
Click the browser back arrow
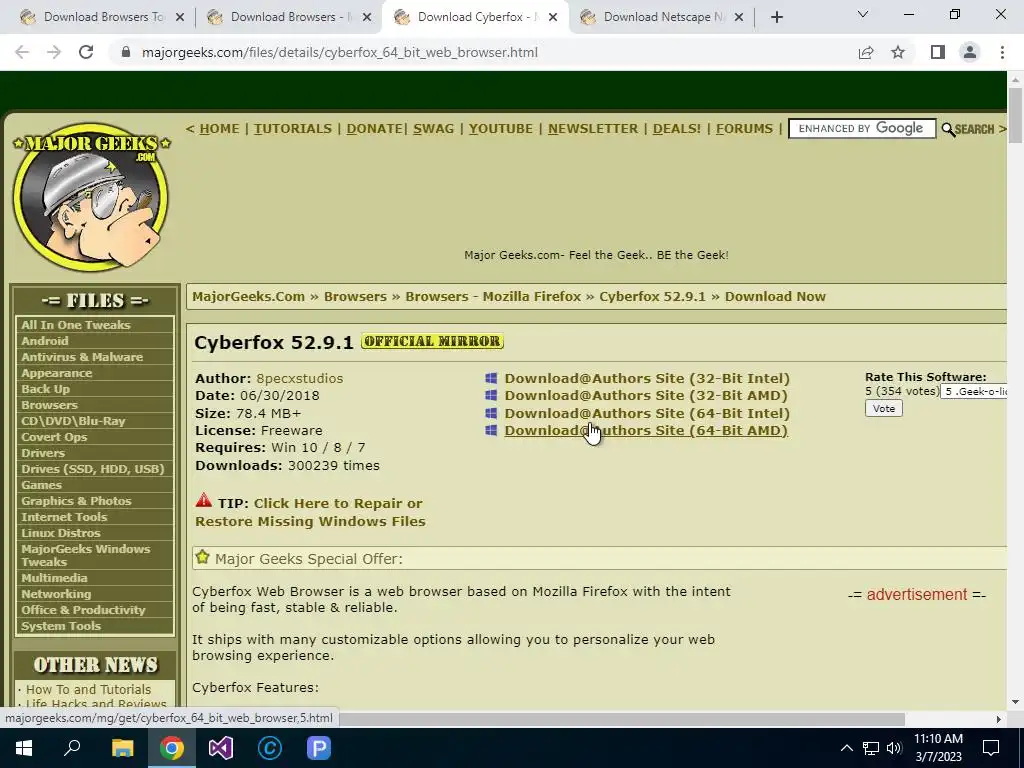click(x=22, y=52)
